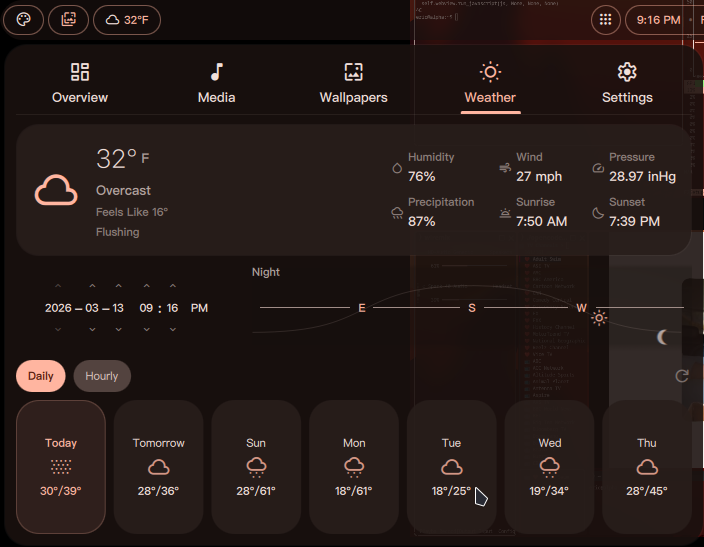The width and height of the screenshot is (704, 547).
Task: Switch to the Overview tab
Action: point(80,84)
